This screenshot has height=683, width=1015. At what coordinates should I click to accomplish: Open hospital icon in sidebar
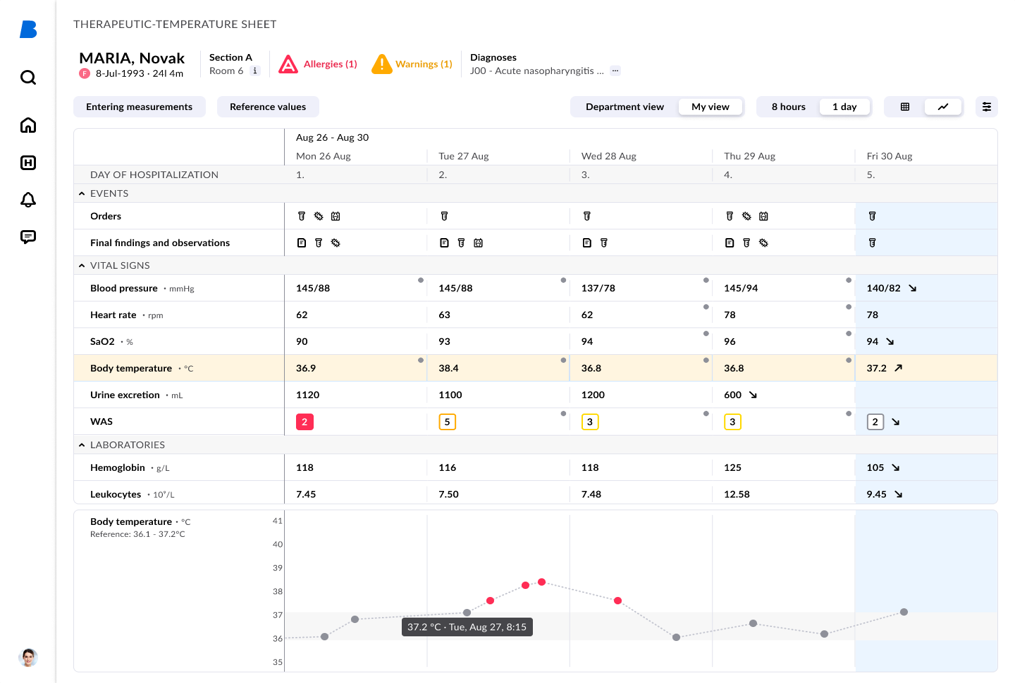[28, 163]
